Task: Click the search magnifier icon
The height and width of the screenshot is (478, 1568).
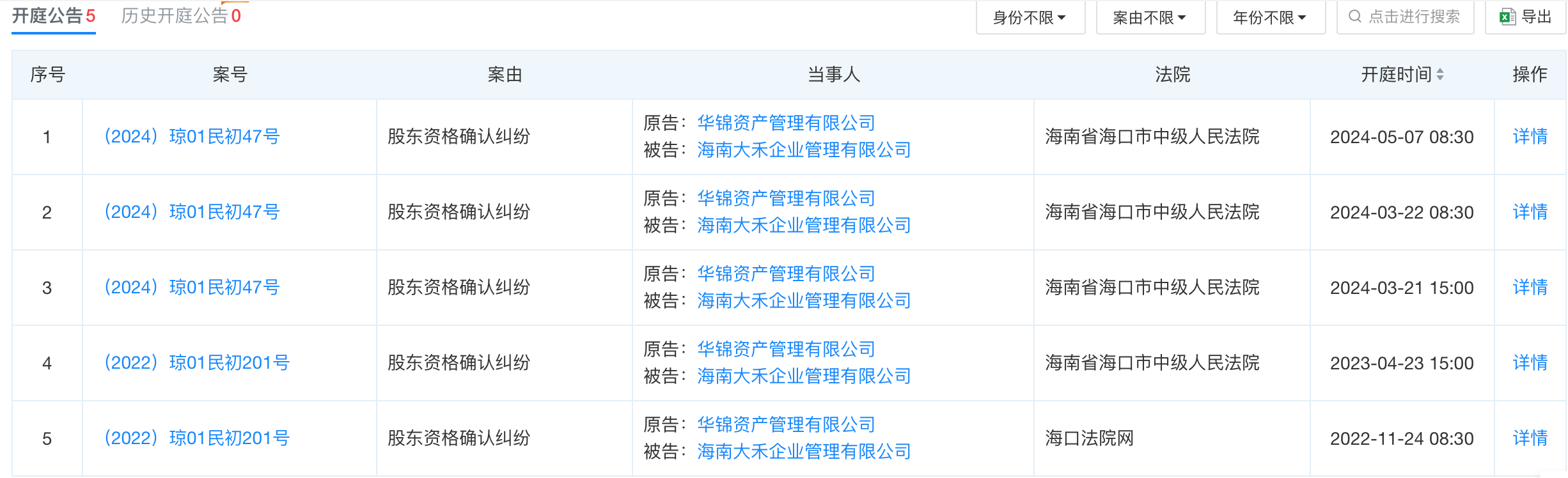Action: 1354,17
